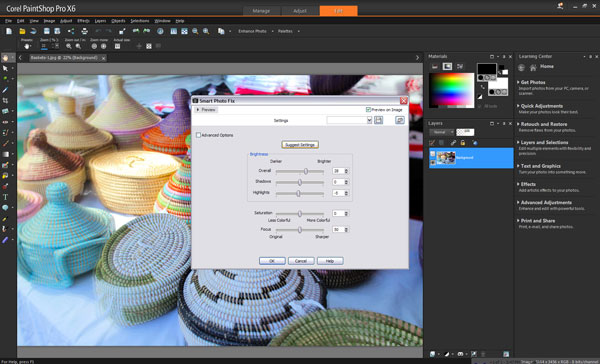Close the Baskets image document tab
This screenshot has height=364, width=600.
point(103,58)
